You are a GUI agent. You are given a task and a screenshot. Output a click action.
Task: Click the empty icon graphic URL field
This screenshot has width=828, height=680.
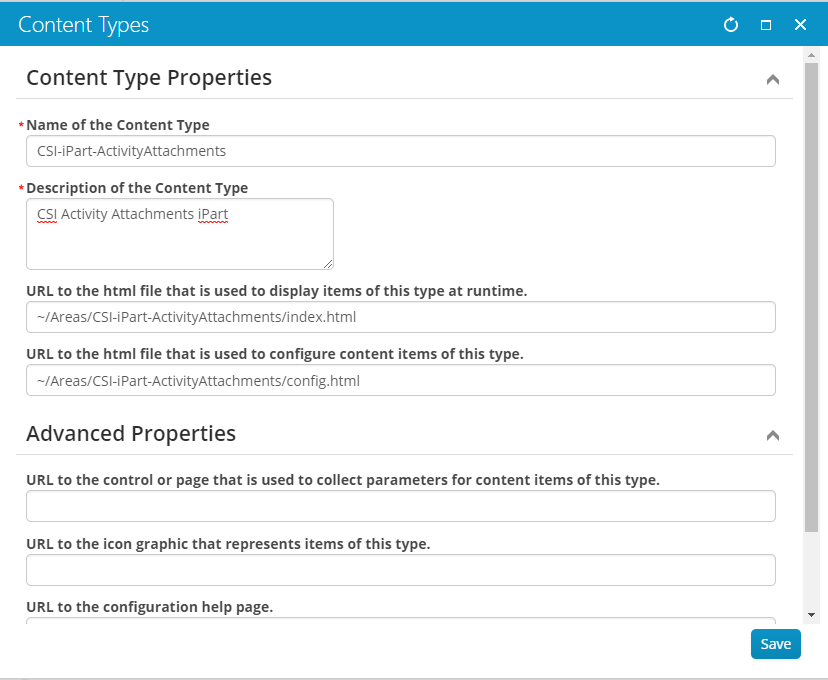click(400, 570)
